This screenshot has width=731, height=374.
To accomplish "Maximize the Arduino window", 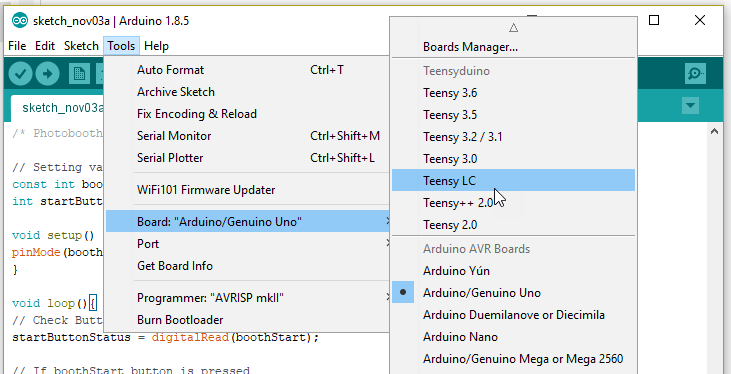I will click(x=654, y=20).
